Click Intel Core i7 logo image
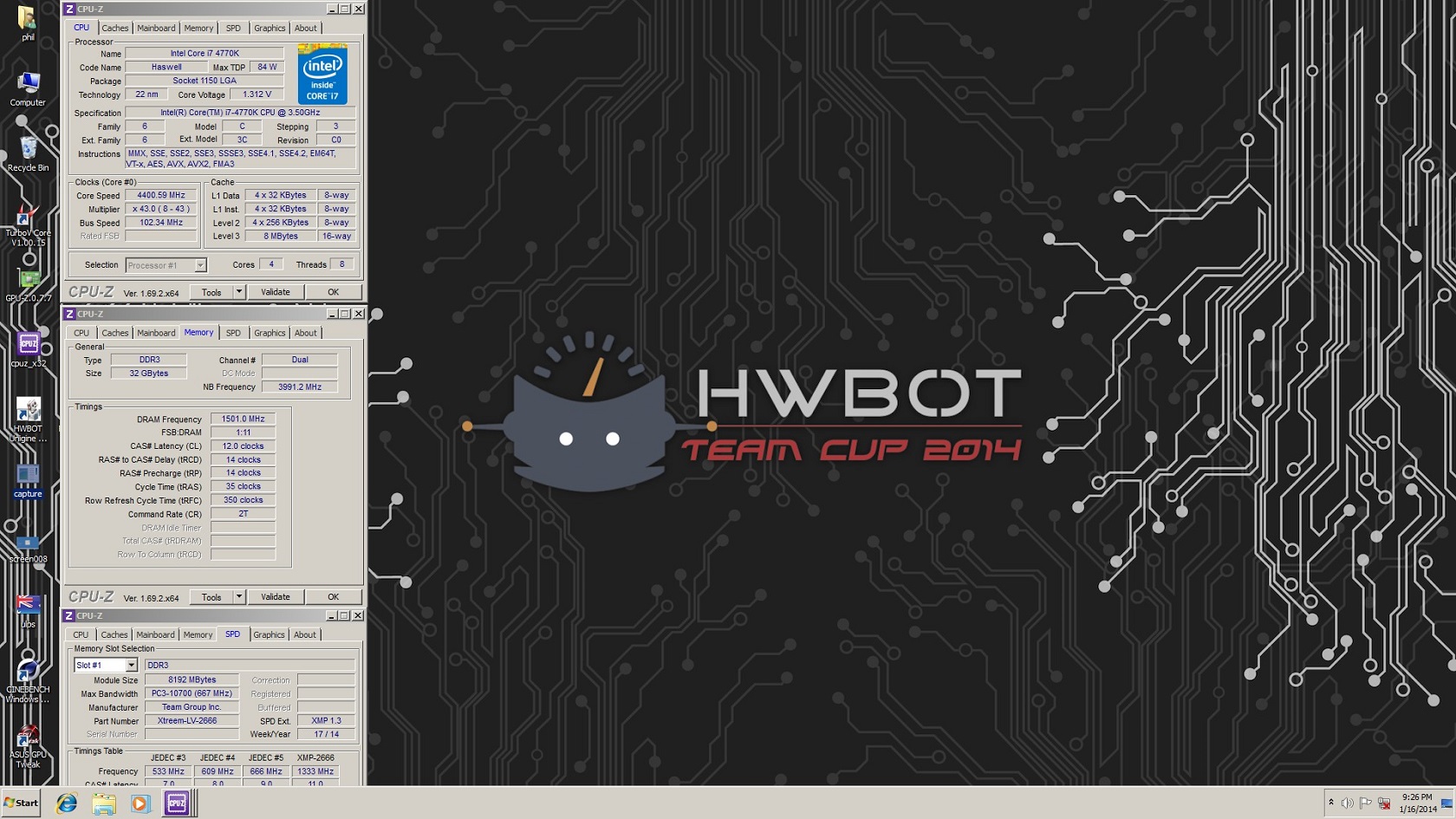 pos(322,74)
